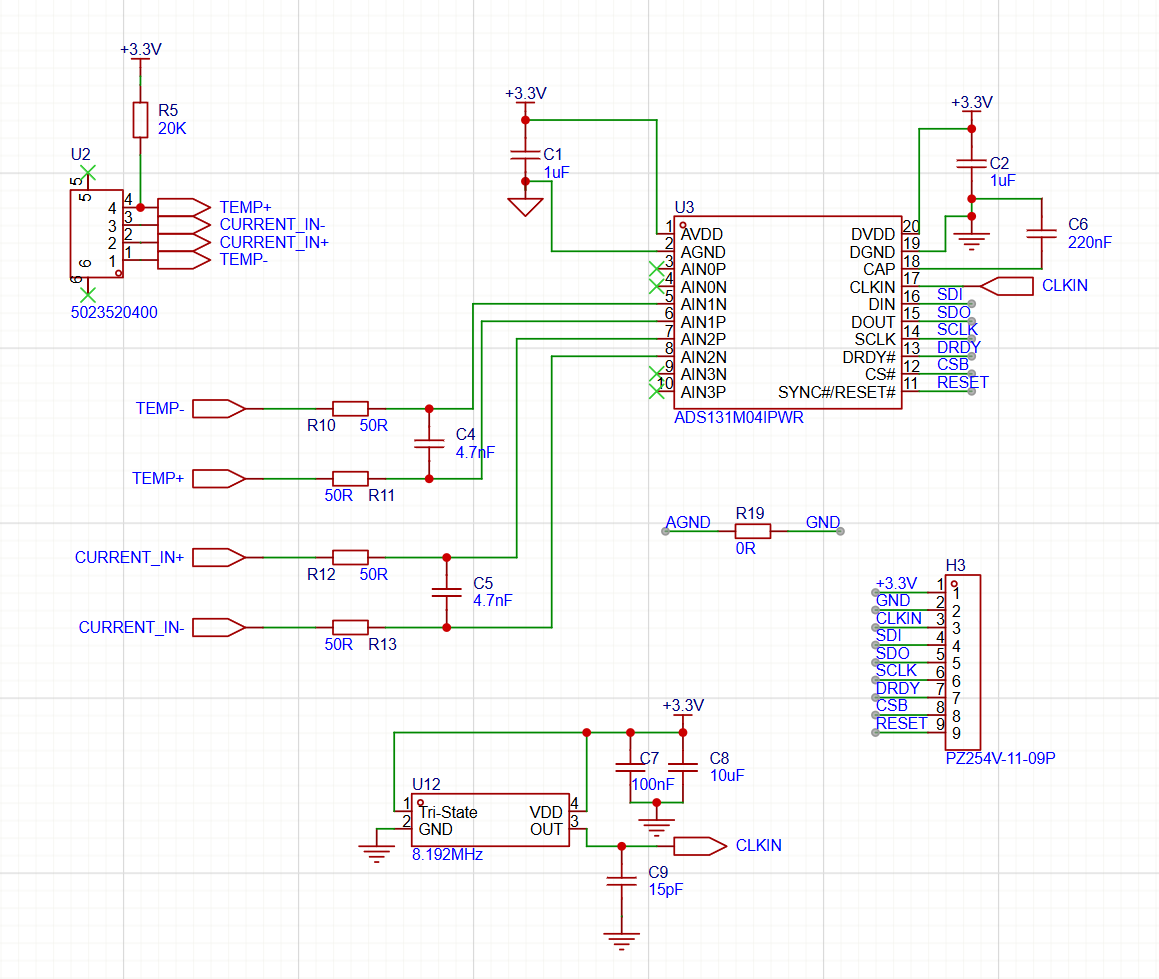Click the RESET net label at H3 pin 9
The width and height of the screenshot is (1159, 979).
(901, 723)
